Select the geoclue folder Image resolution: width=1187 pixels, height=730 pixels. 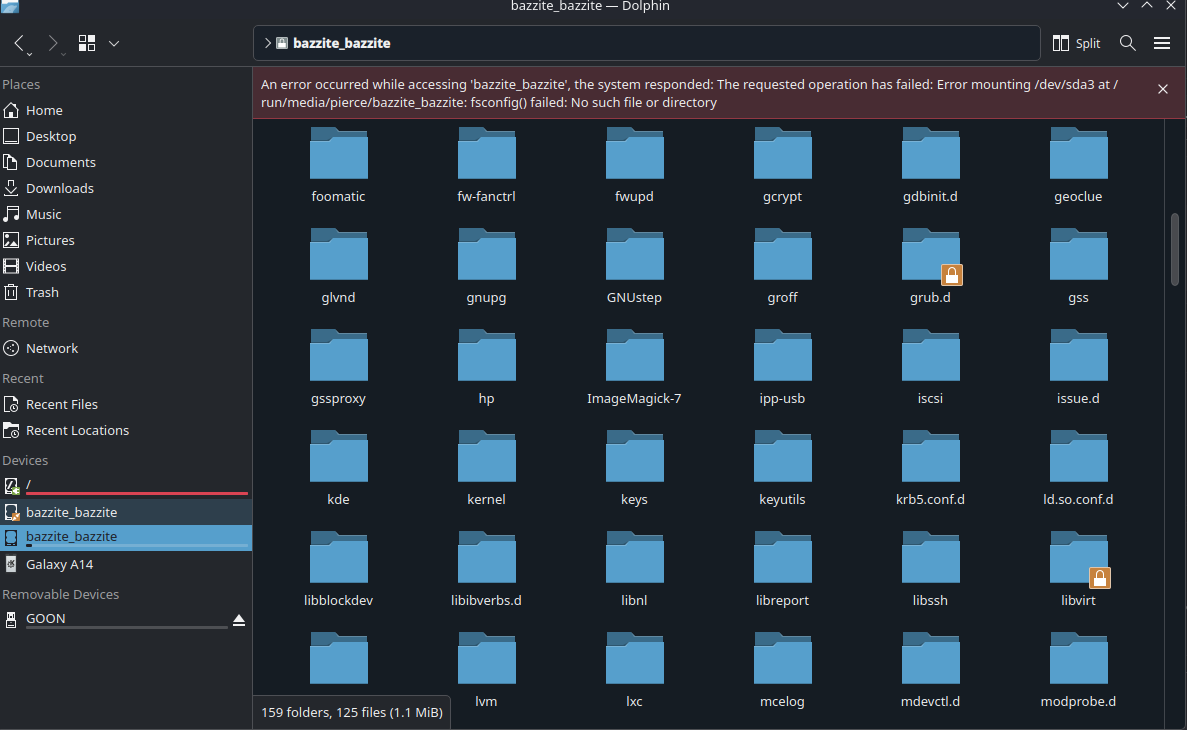click(x=1078, y=165)
